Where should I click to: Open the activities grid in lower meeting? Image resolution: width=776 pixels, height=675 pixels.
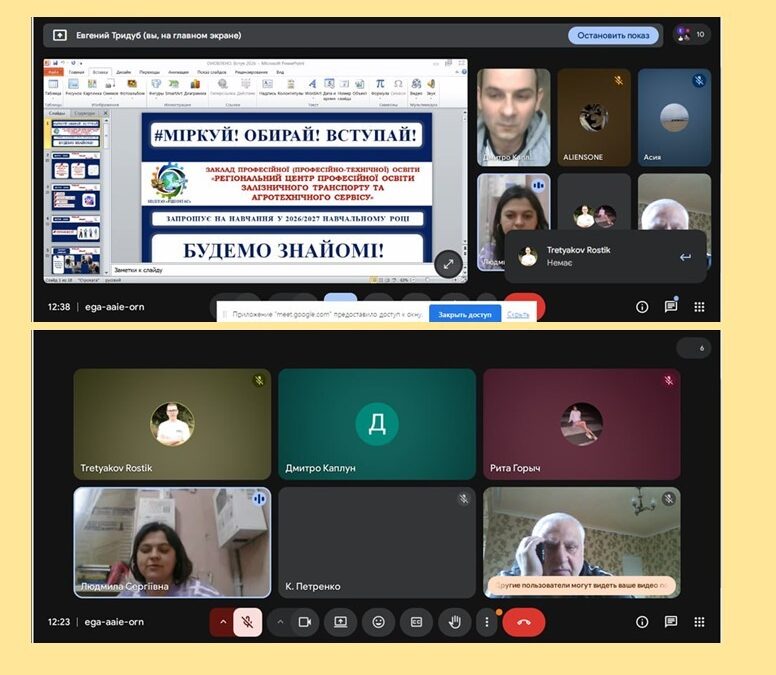pyautogui.click(x=700, y=622)
